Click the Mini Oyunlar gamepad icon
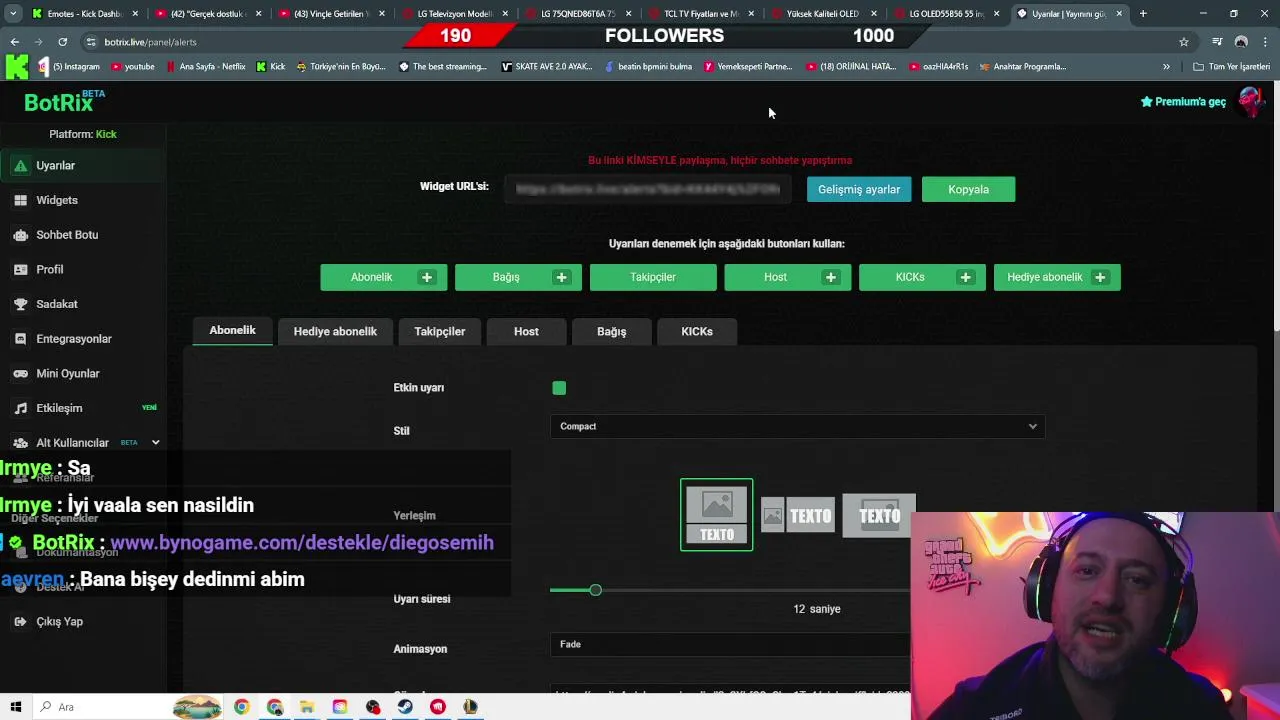The image size is (1280, 720). (x=20, y=373)
